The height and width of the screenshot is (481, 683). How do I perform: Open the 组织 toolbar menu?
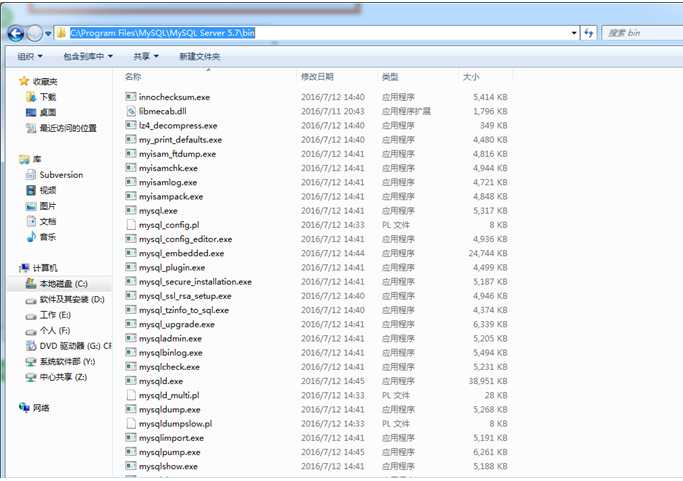coord(30,56)
